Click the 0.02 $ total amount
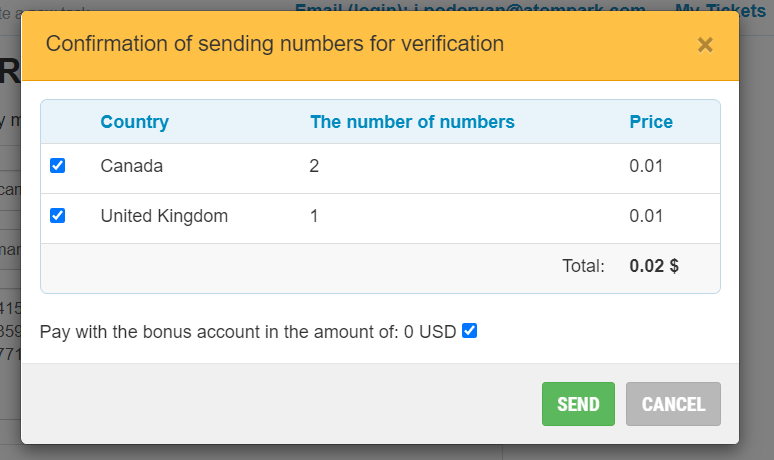 pos(654,266)
